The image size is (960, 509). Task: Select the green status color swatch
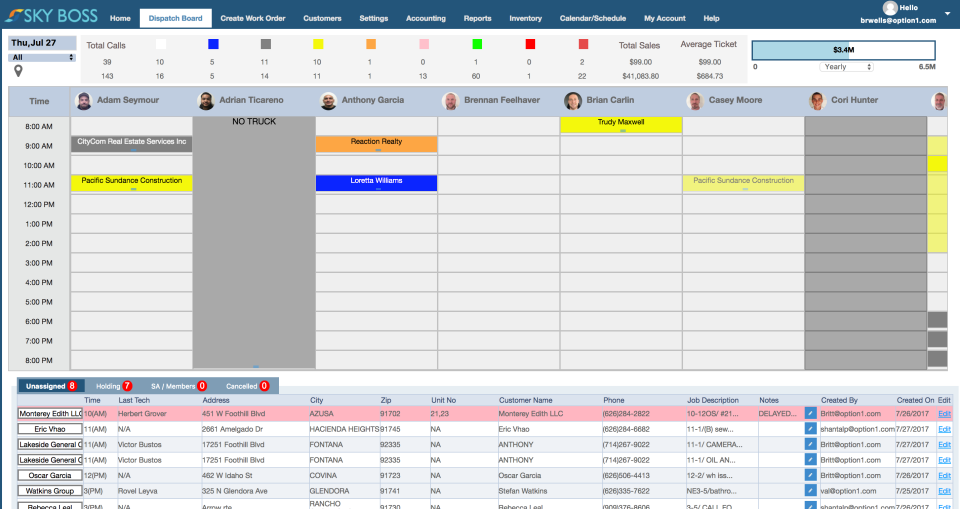click(x=477, y=44)
